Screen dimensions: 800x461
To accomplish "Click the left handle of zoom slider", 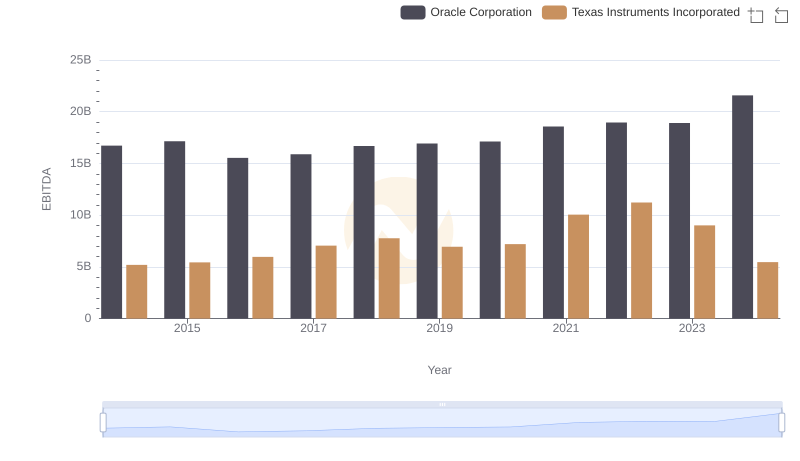I will click(103, 423).
